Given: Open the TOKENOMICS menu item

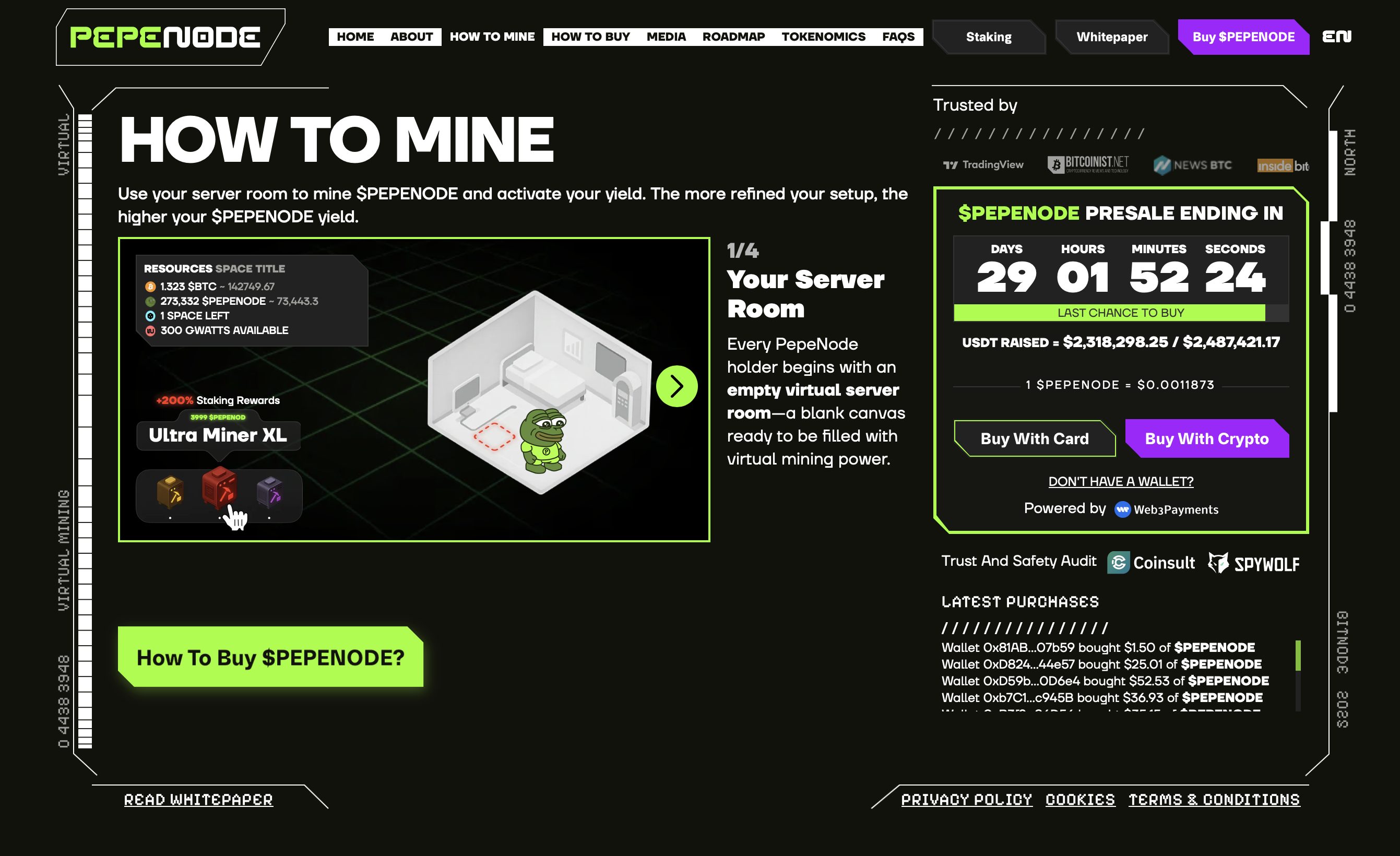Looking at the screenshot, I should tap(823, 37).
